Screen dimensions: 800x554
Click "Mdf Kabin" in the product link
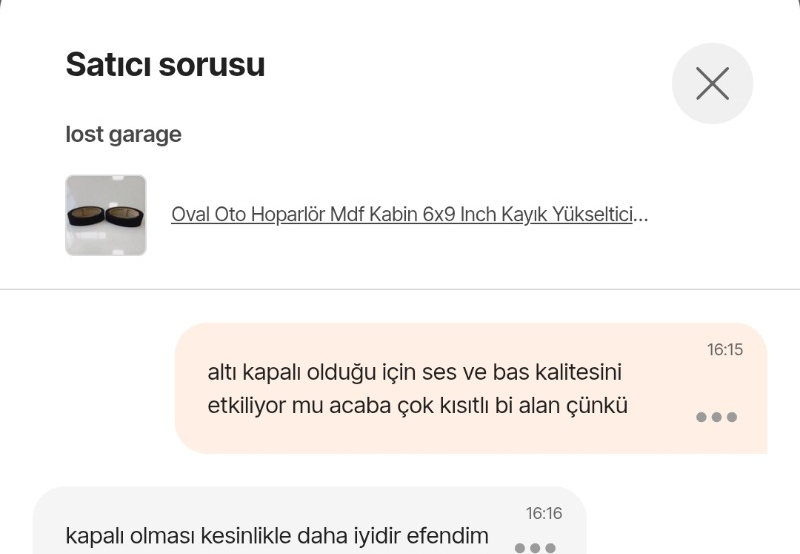378,215
